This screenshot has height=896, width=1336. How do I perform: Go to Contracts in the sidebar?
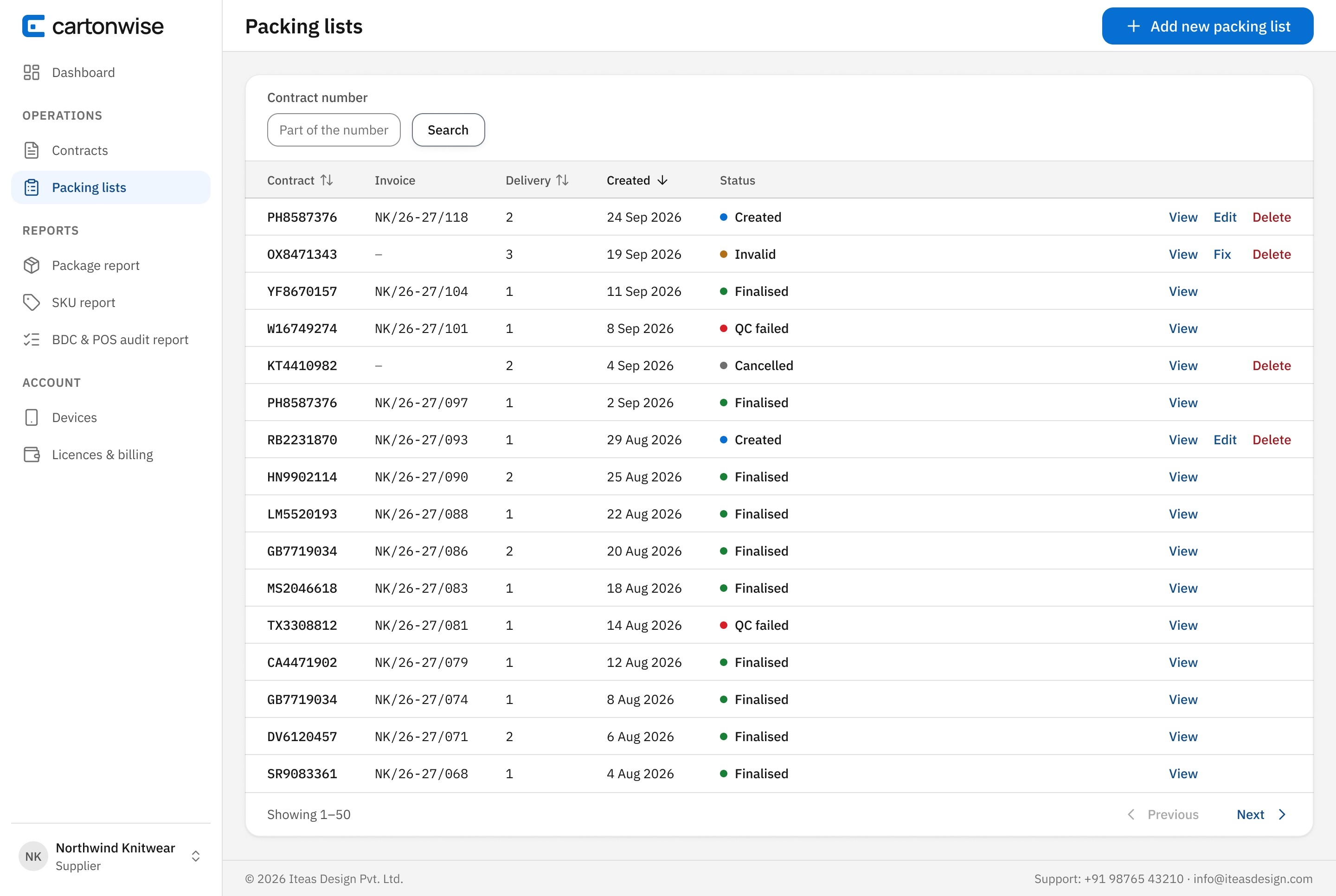coord(111,150)
